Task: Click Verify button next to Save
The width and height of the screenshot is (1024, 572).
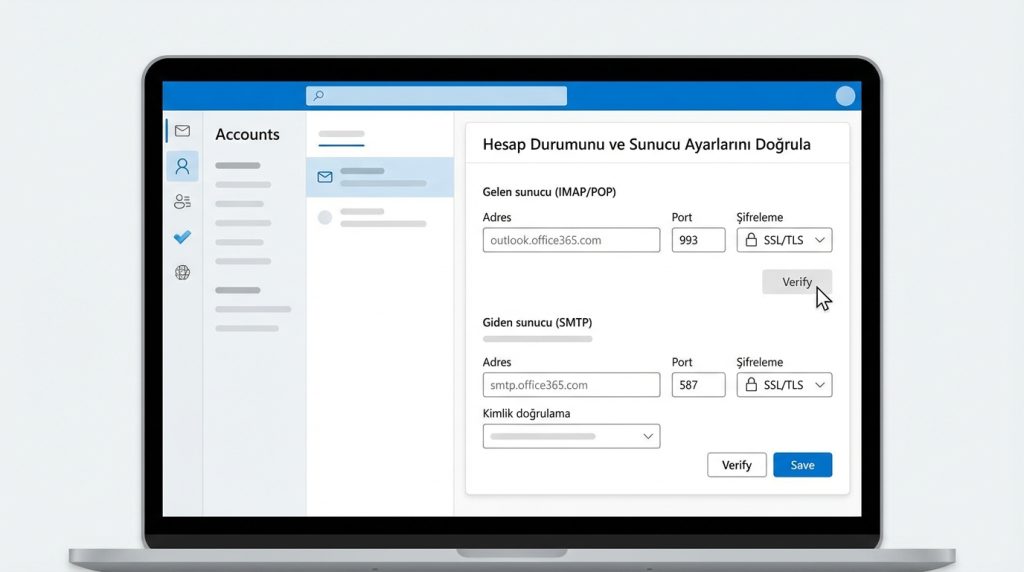Action: point(737,465)
